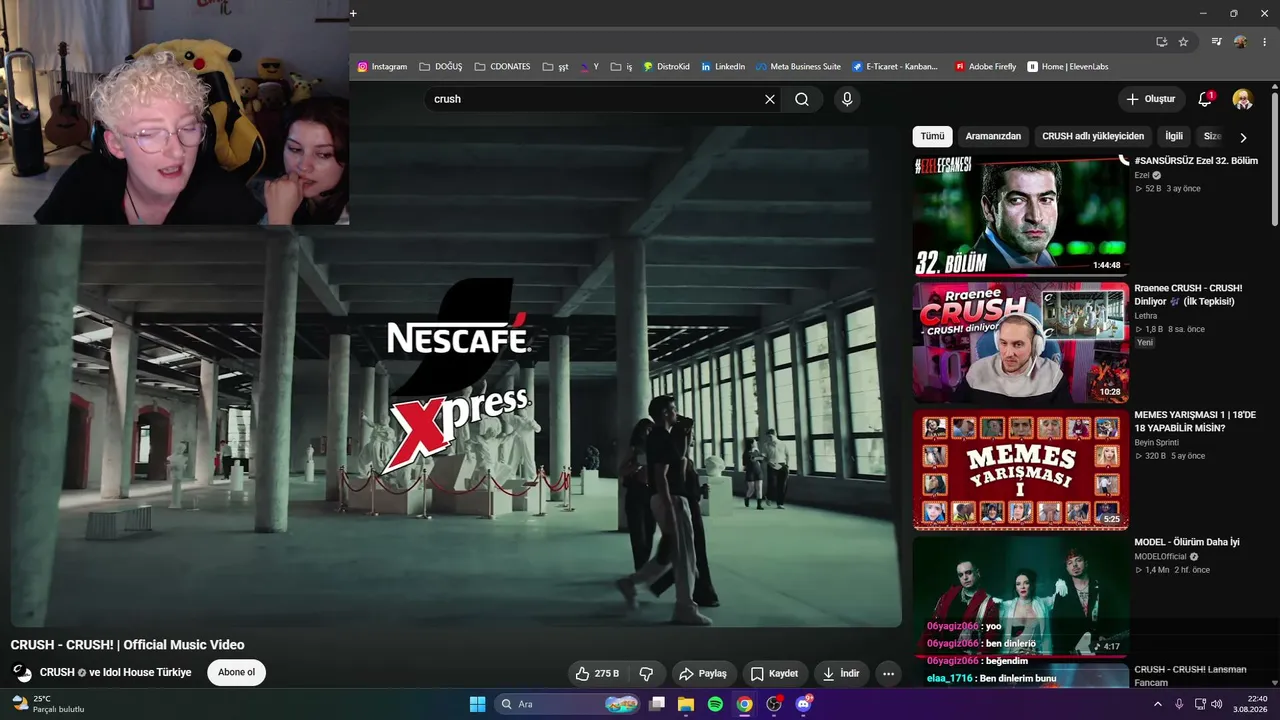This screenshot has height=720, width=1280.
Task: Like the CRUSH music video
Action: (597, 674)
